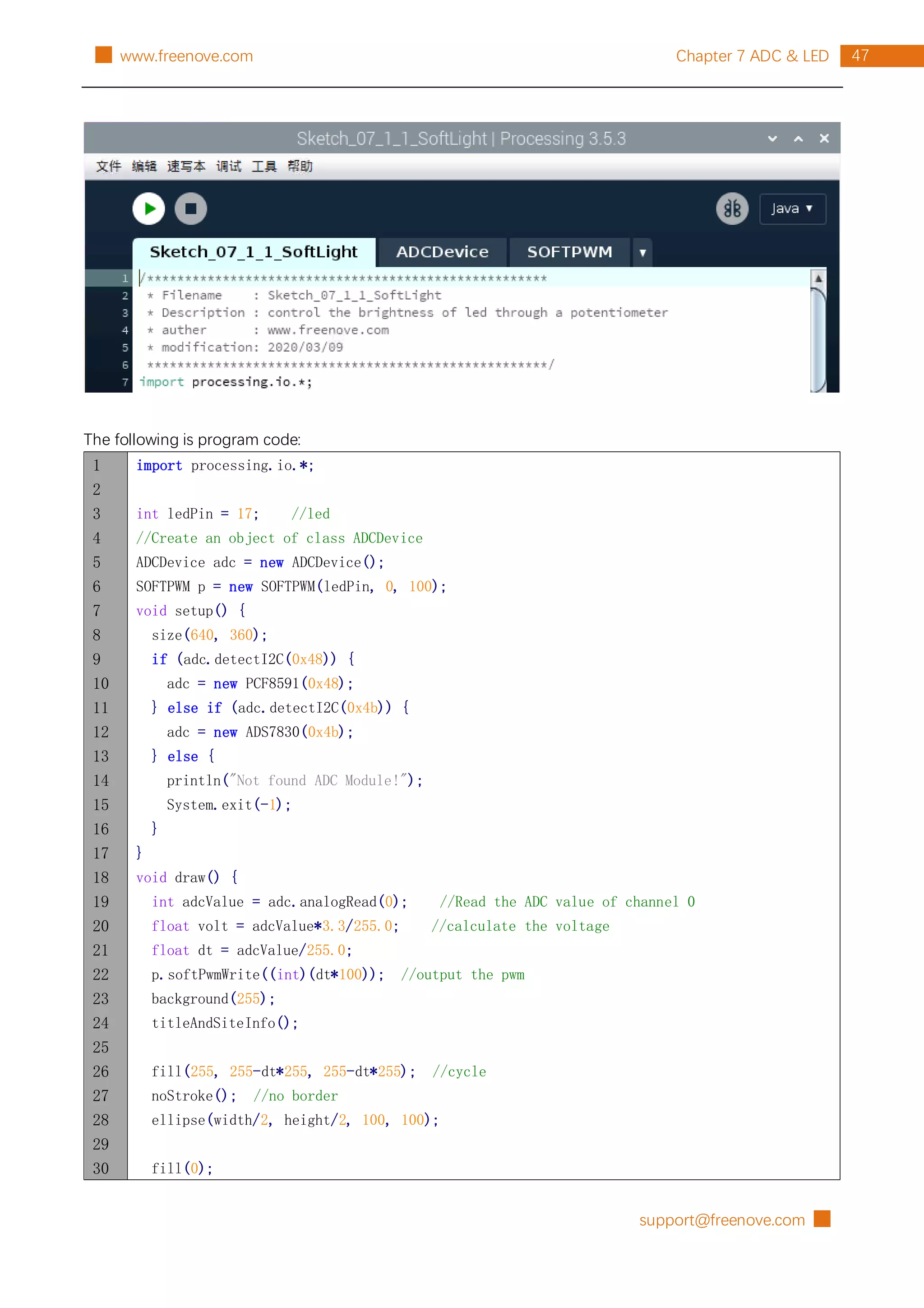Click the page number 47
The height and width of the screenshot is (1308, 924).
click(x=859, y=56)
